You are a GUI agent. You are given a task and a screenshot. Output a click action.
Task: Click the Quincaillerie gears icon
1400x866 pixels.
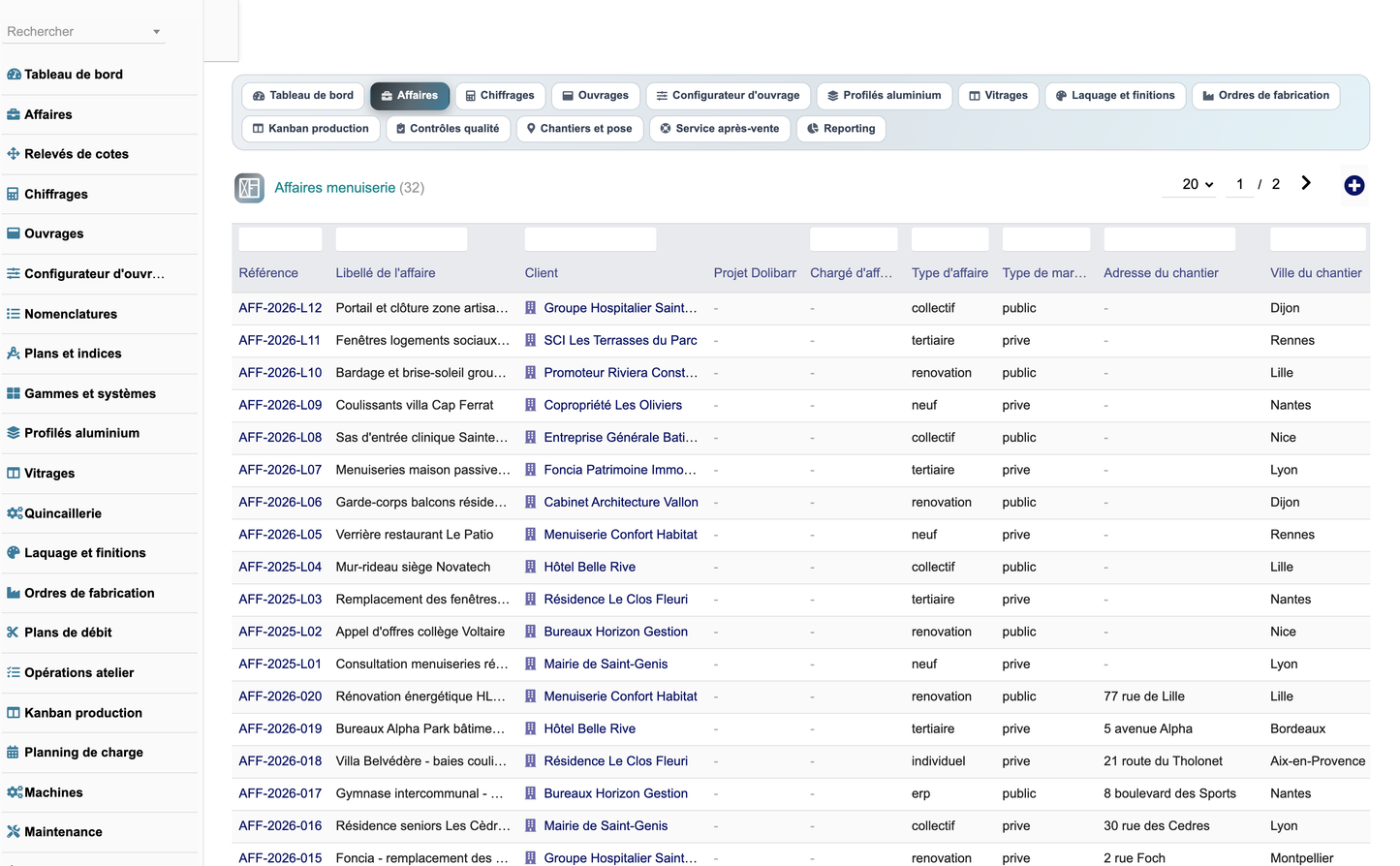[15, 513]
